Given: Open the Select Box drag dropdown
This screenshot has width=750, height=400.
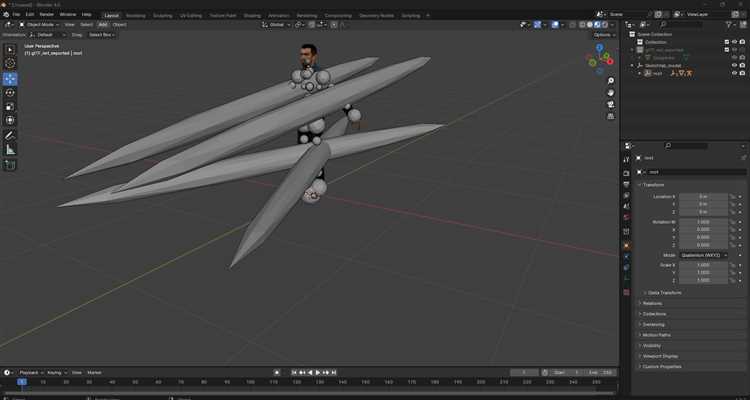Looking at the screenshot, I should click(101, 35).
